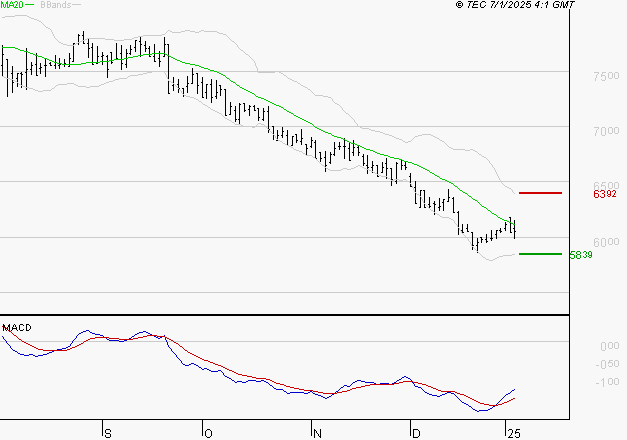627x440 pixels.
Task: Click the BBands legend label
Action: coord(56,5)
